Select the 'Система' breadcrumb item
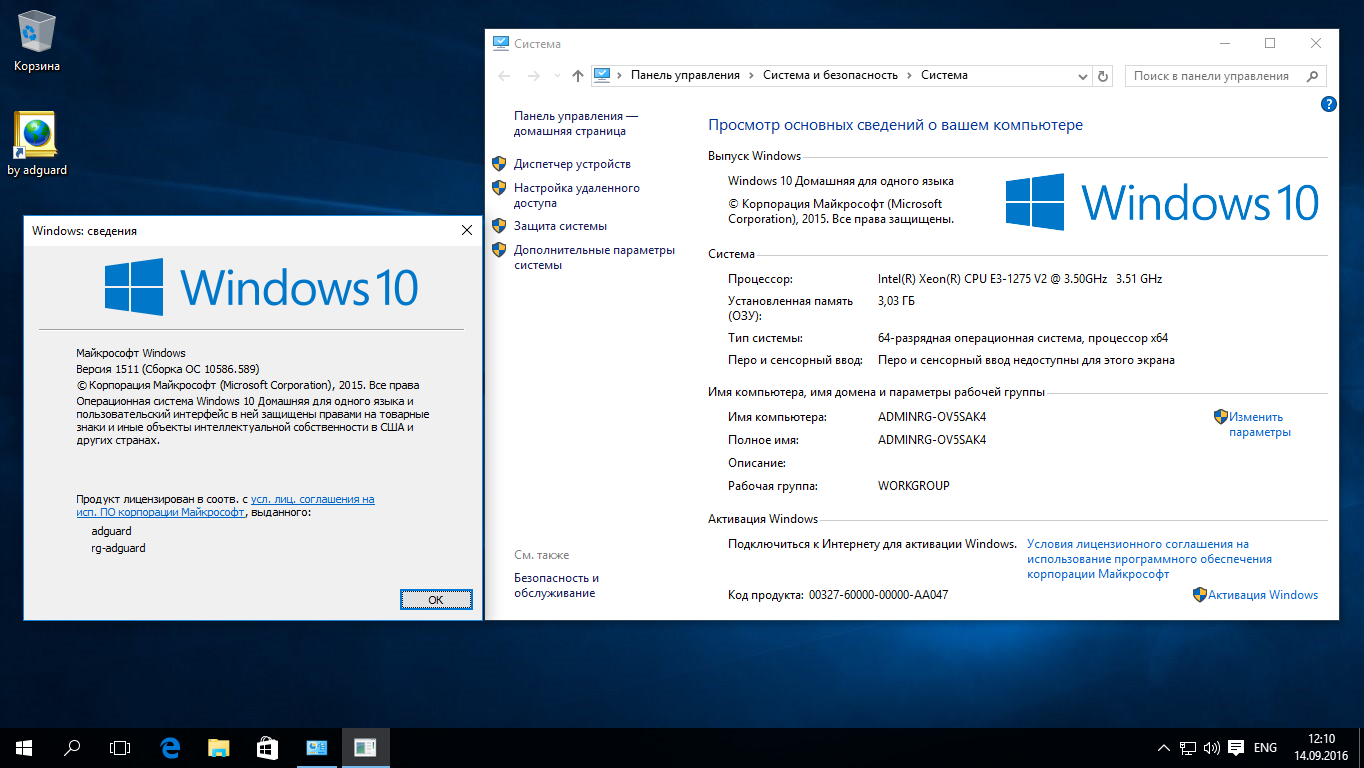1364x768 pixels. [944, 75]
